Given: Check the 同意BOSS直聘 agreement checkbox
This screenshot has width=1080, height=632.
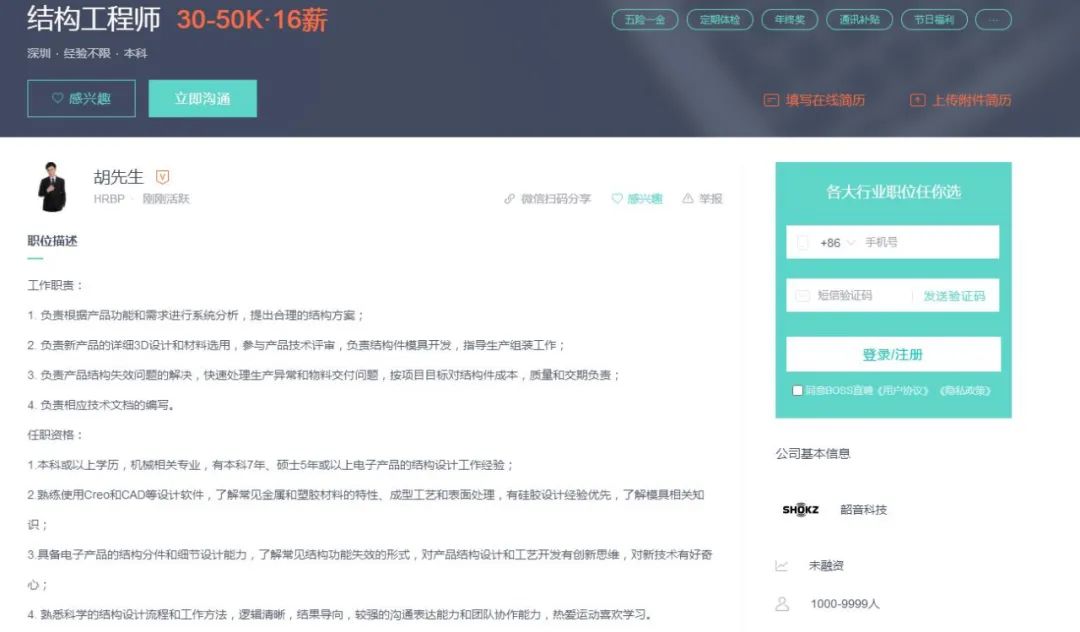Looking at the screenshot, I should click(797, 391).
